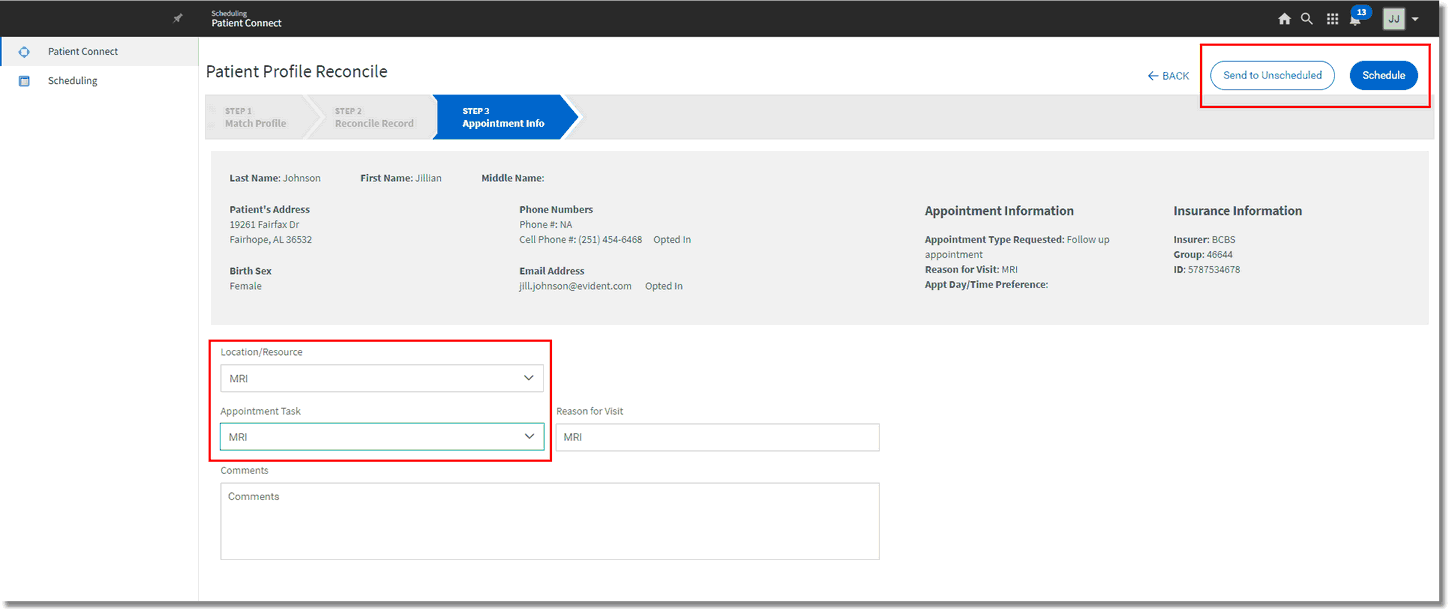Screen dimensions: 1449x611
Task: Click into the Comments text area
Action: click(x=550, y=521)
